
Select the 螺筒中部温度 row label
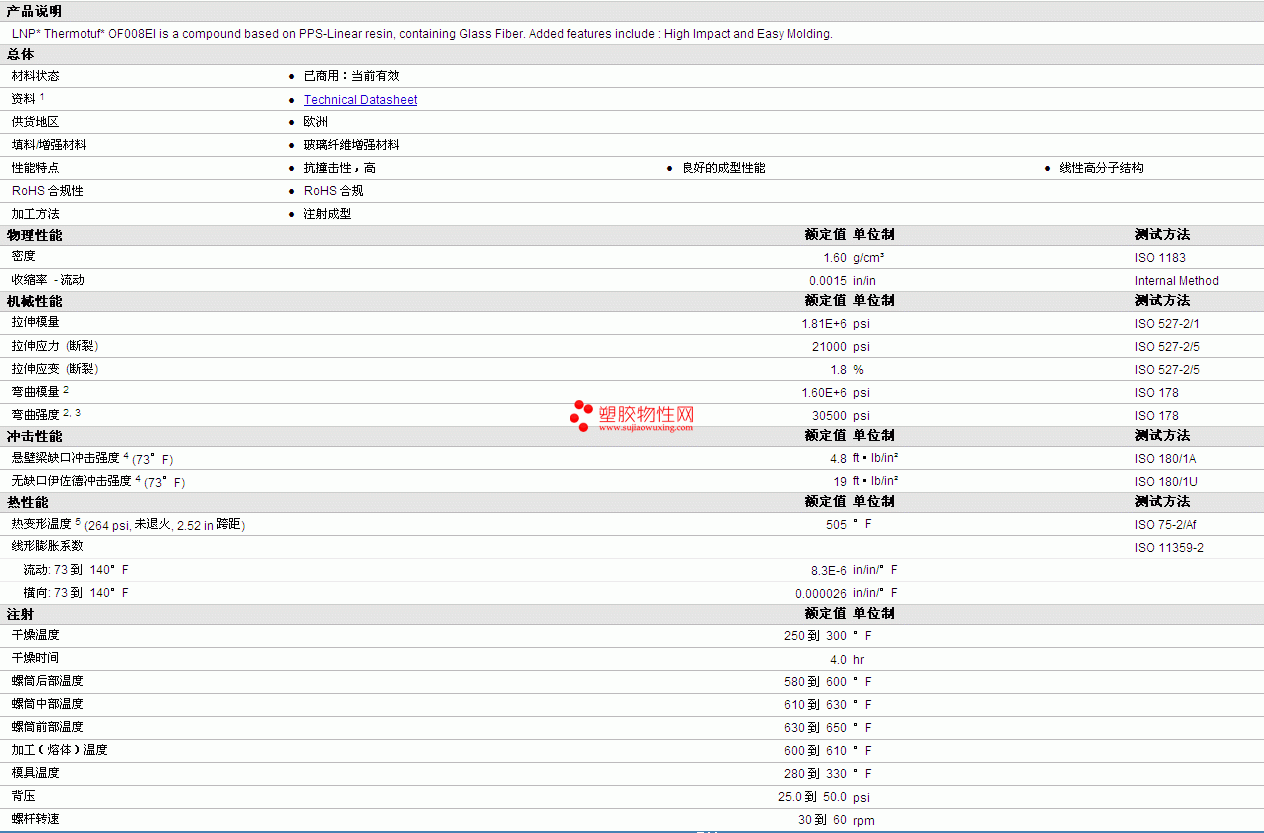pyautogui.click(x=48, y=704)
